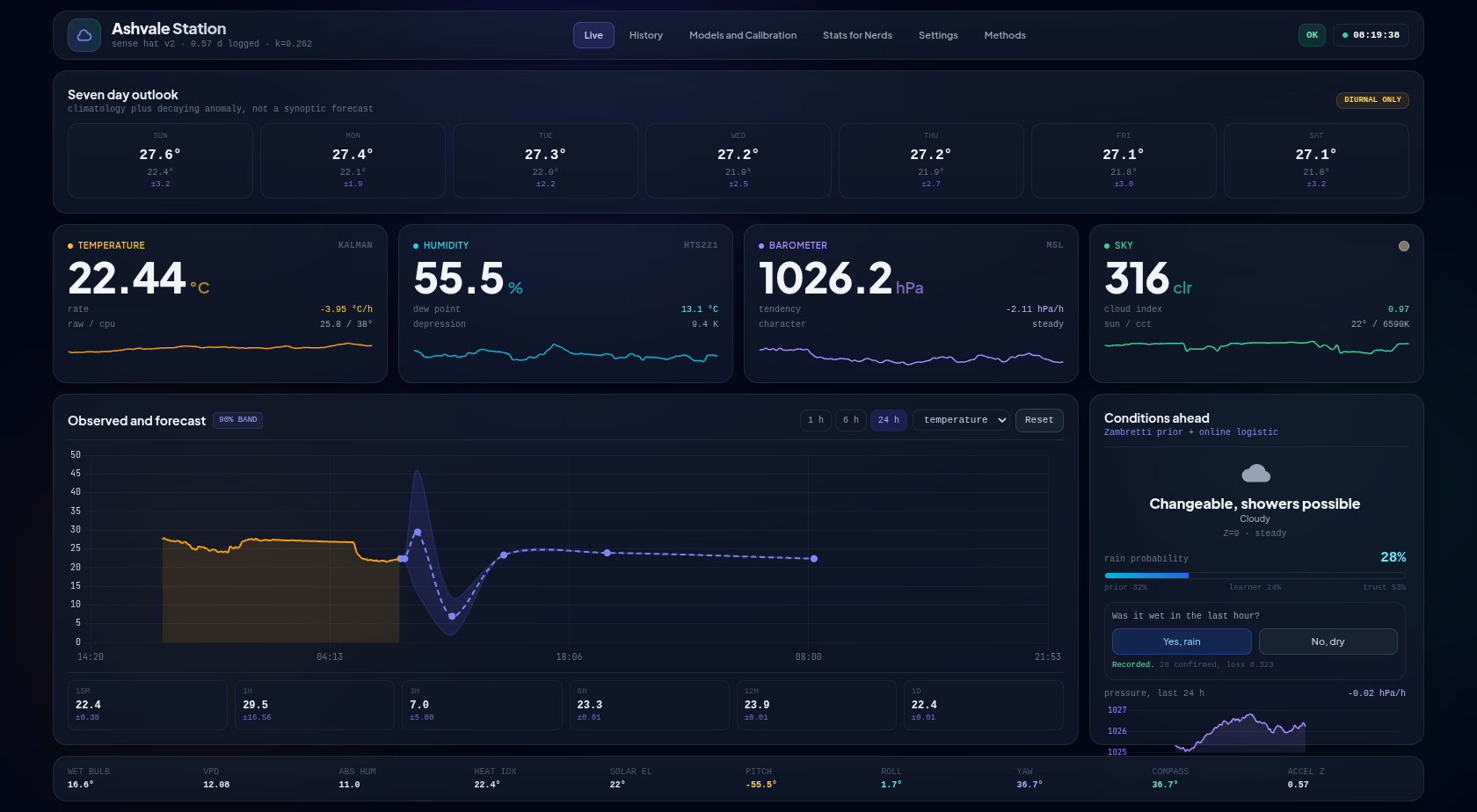Select the 1 h time range
This screenshot has height=812, width=1477.
coord(816,420)
